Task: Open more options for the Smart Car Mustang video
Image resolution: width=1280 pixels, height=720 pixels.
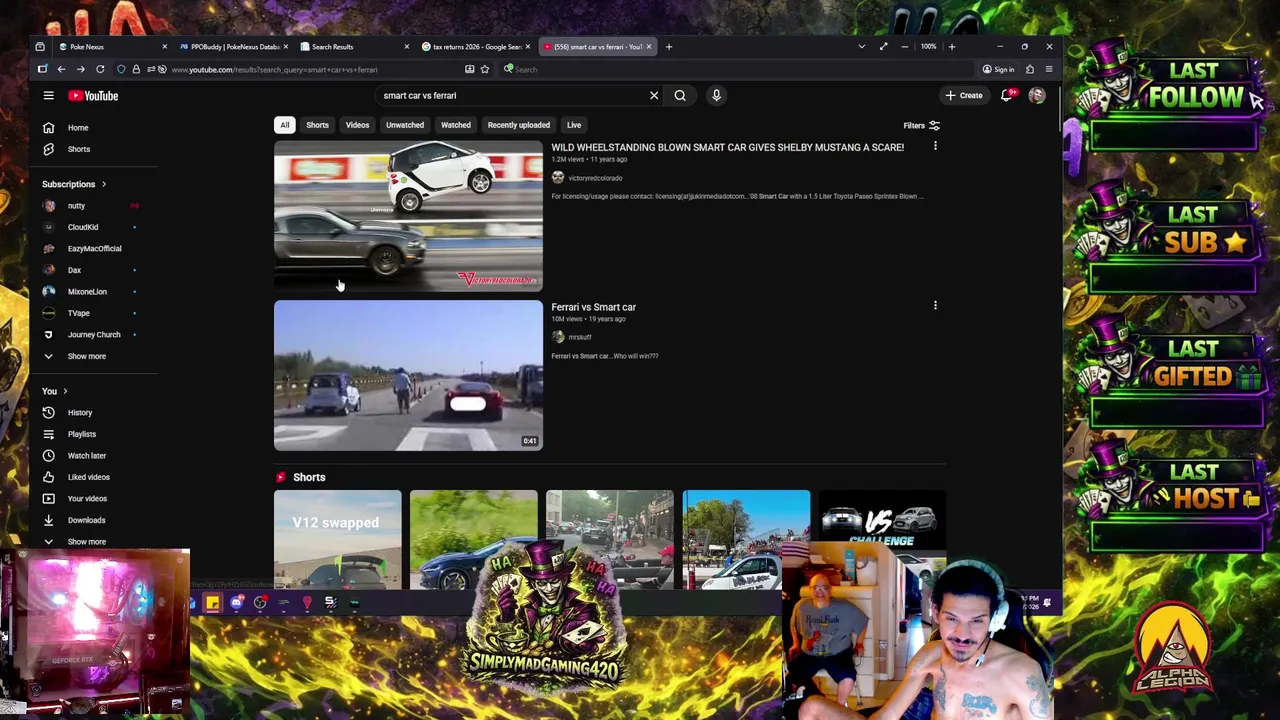Action: (935, 147)
